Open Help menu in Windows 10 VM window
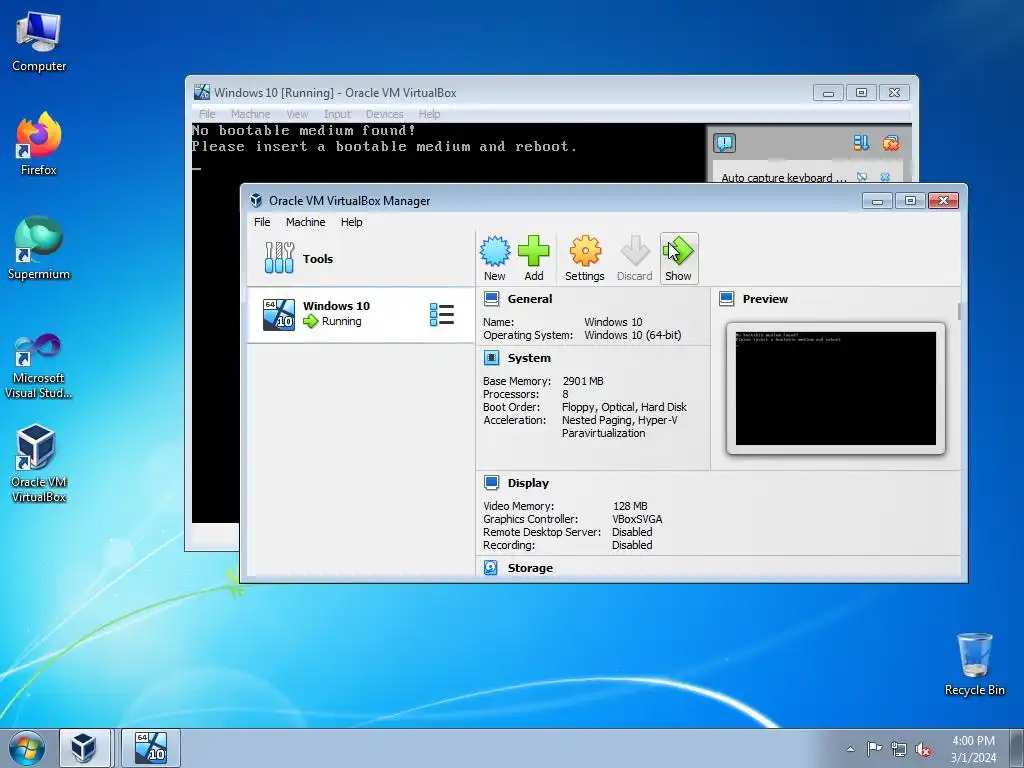 [x=429, y=114]
